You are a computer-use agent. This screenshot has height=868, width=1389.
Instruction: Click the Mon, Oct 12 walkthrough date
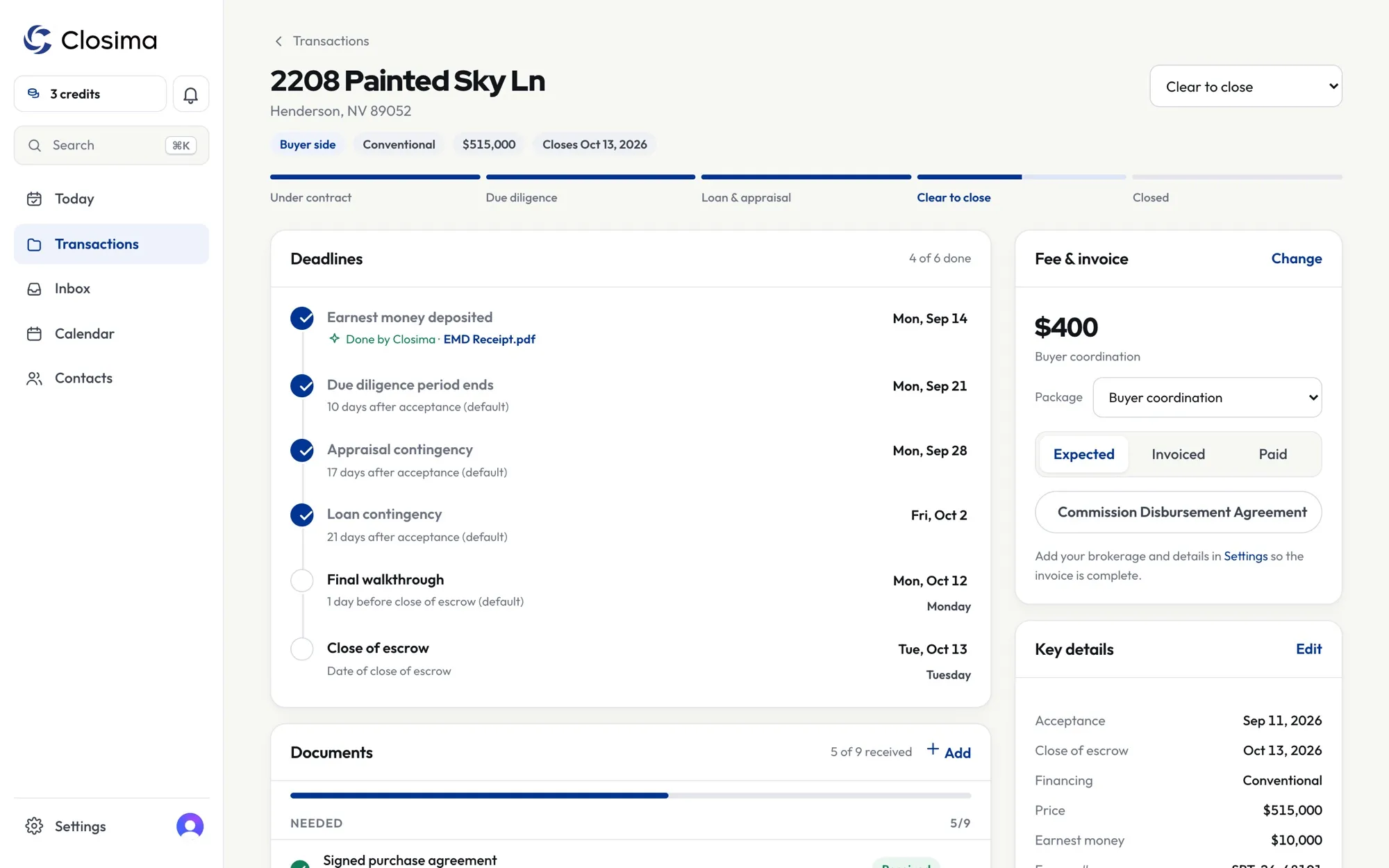click(x=930, y=581)
